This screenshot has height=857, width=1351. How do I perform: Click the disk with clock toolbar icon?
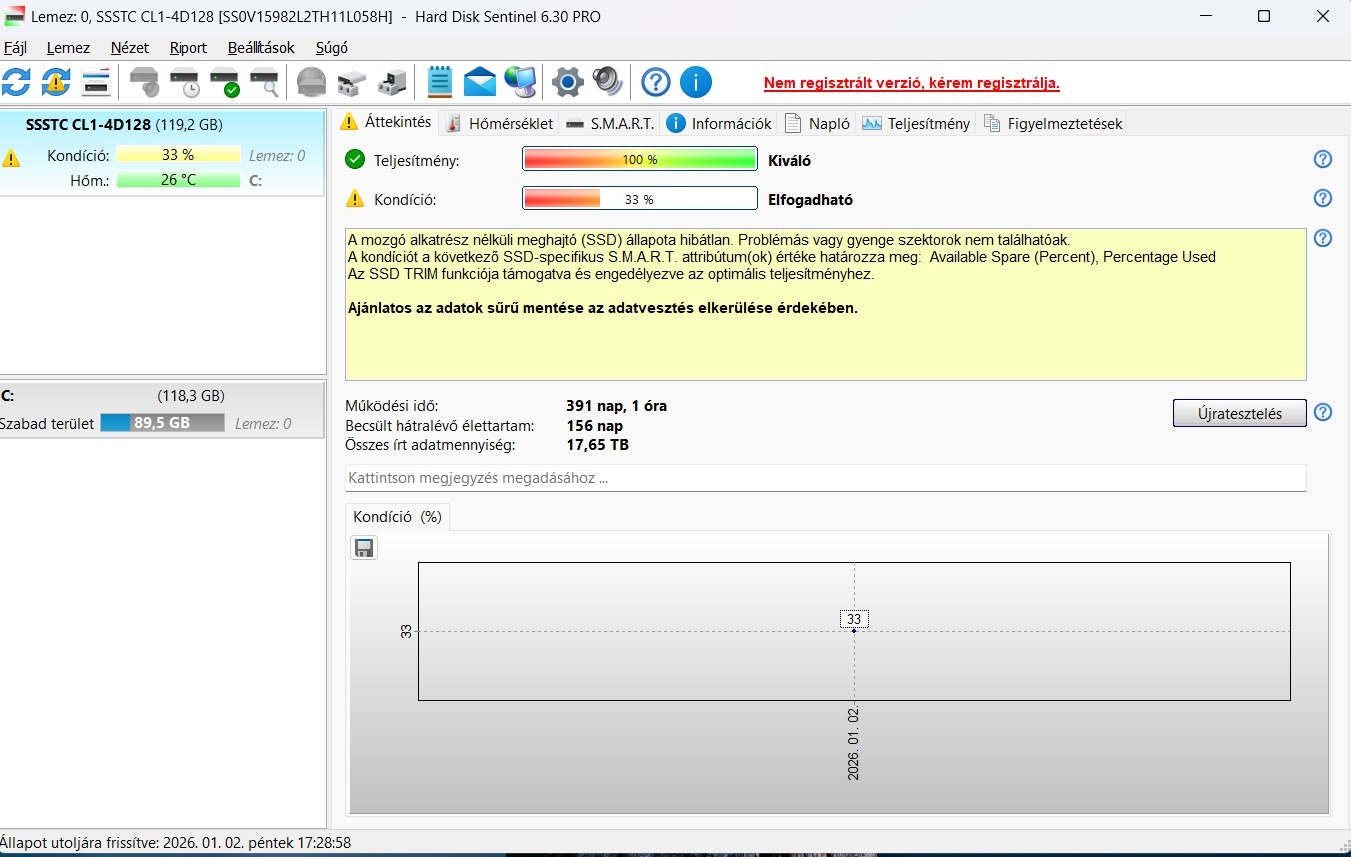185,82
